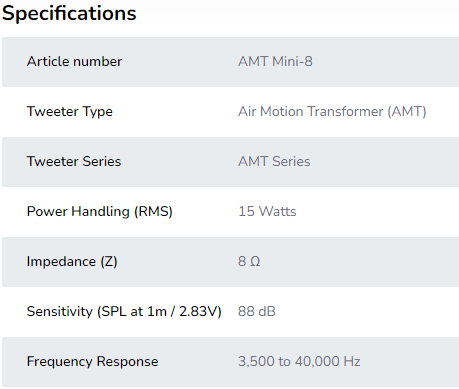
Task: Click the 3,500 to 40,000 Hz value
Action: pos(299,361)
